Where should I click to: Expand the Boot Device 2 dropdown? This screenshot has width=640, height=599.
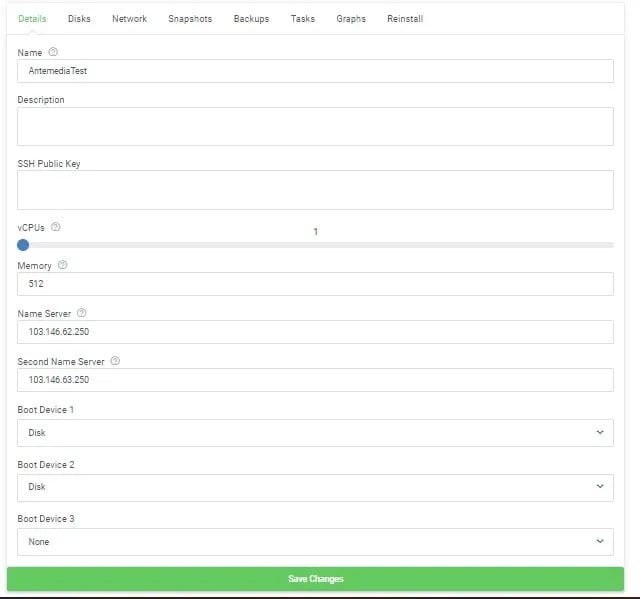point(315,487)
